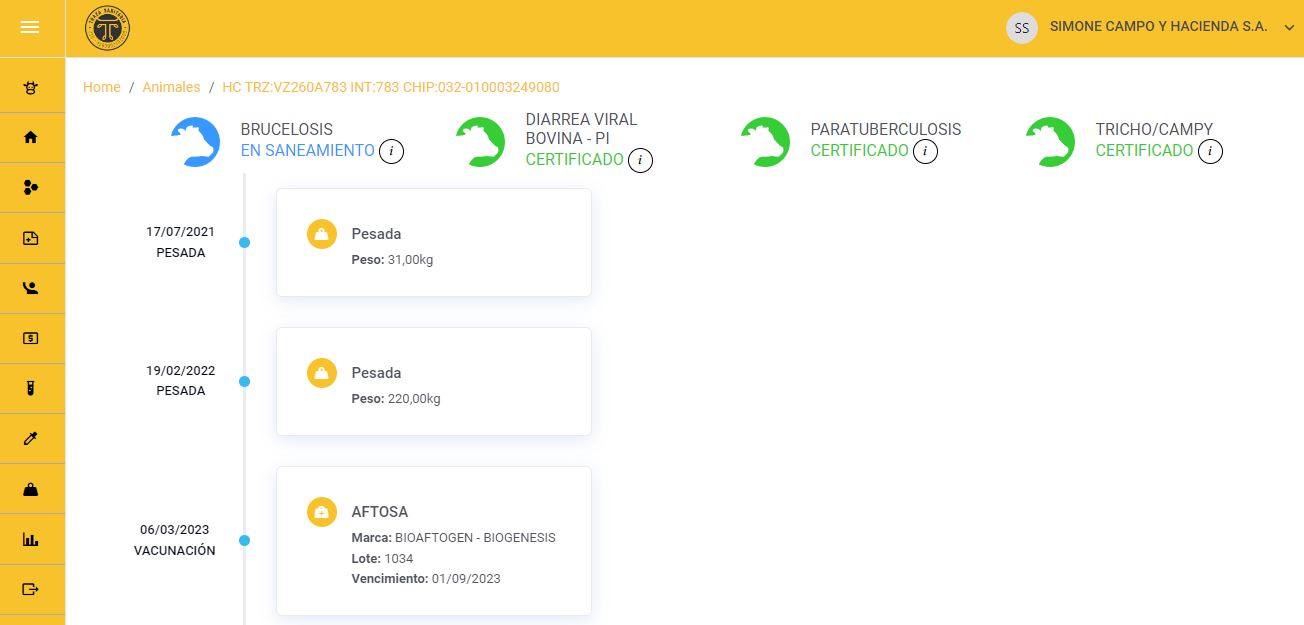Open the hamburger menu

(30, 28)
